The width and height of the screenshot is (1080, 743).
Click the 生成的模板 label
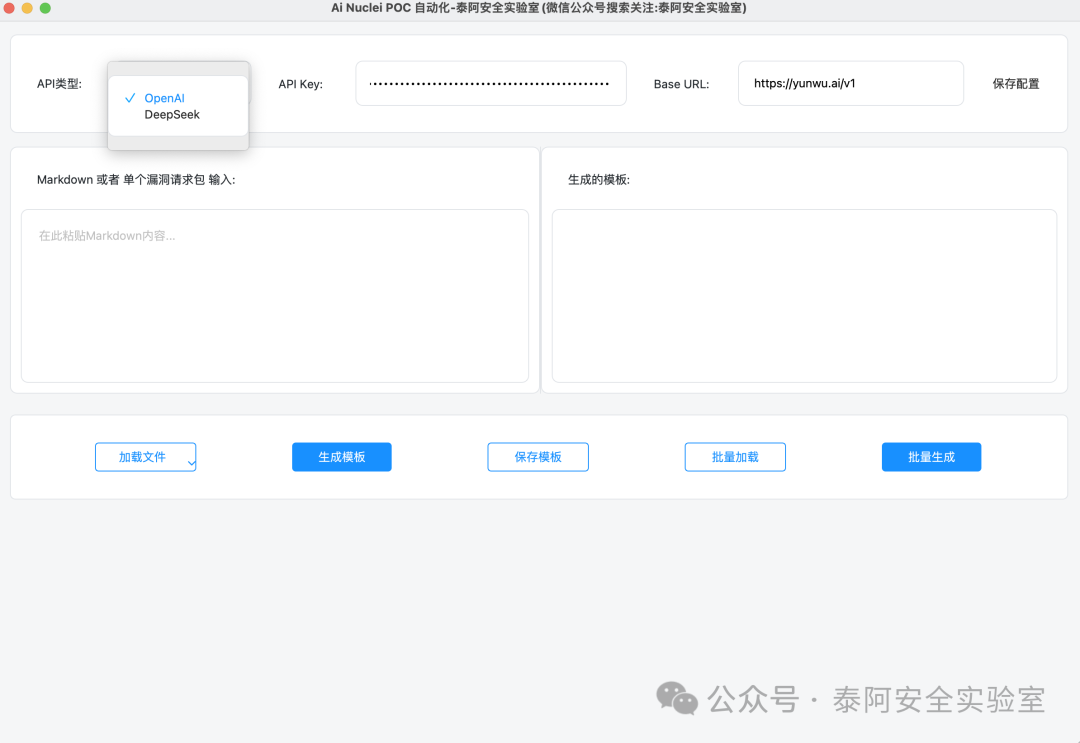[599, 180]
